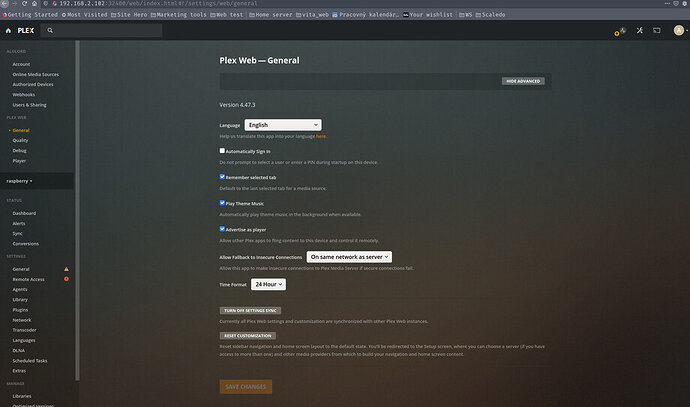Image resolution: width=690 pixels, height=407 pixels.
Task: Open Plex Web Player settings
Action: [19, 161]
